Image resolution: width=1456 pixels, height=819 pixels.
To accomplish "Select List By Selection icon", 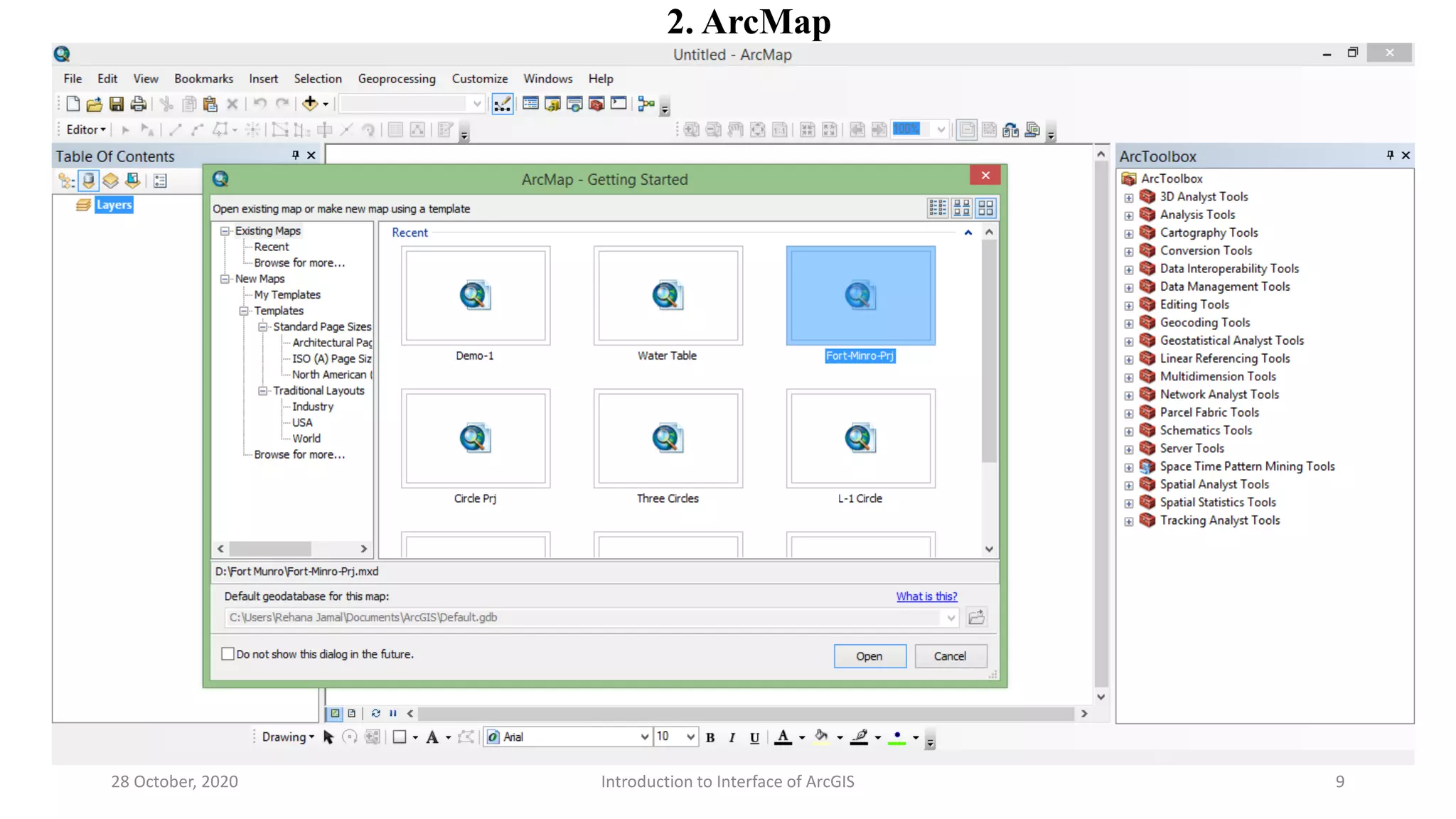I will click(x=132, y=181).
